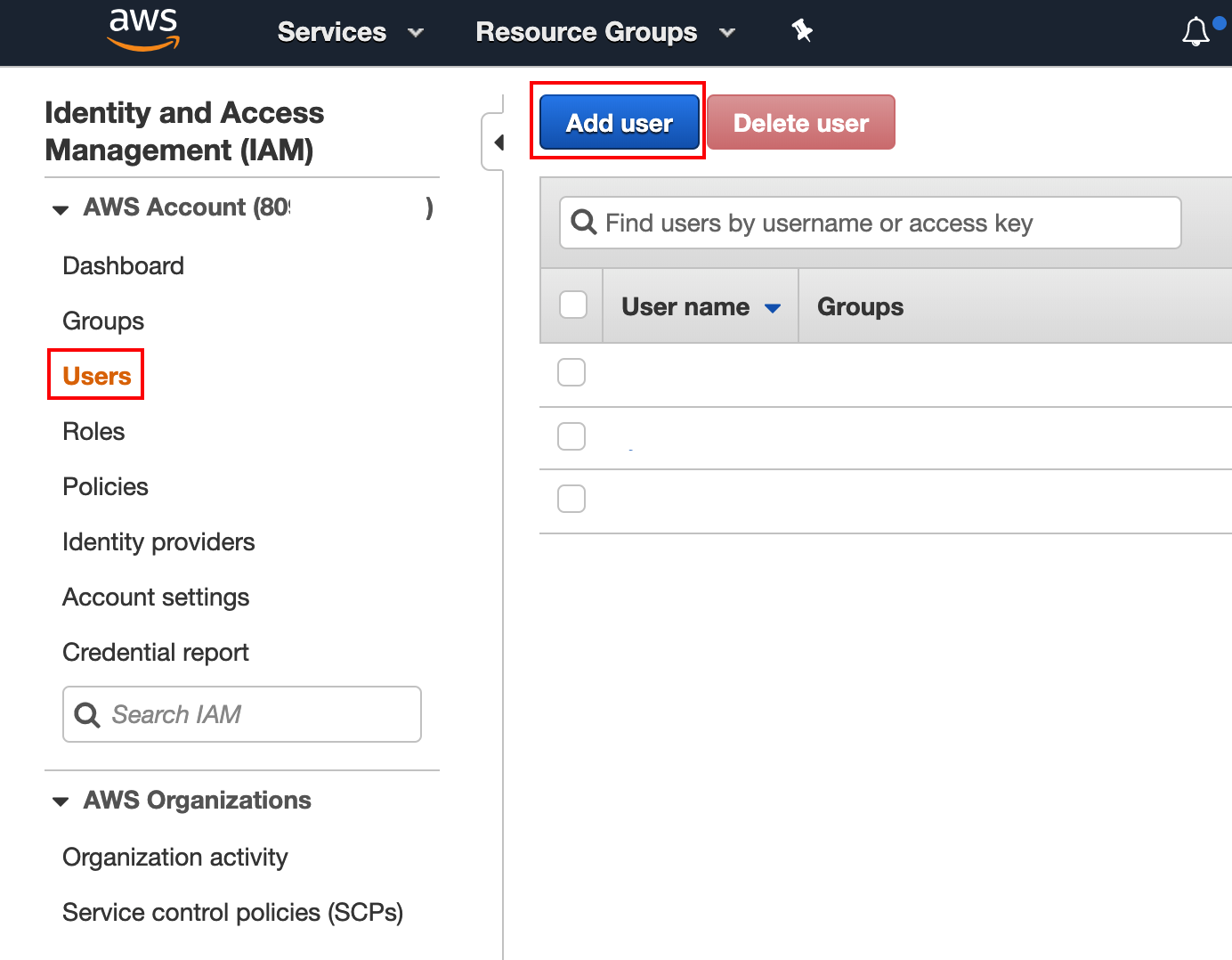1232x960 pixels.
Task: Open the Services dropdown menu
Action: (x=350, y=32)
